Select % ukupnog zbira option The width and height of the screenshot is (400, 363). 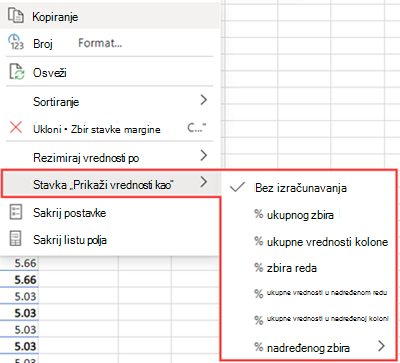pyautogui.click(x=309, y=215)
